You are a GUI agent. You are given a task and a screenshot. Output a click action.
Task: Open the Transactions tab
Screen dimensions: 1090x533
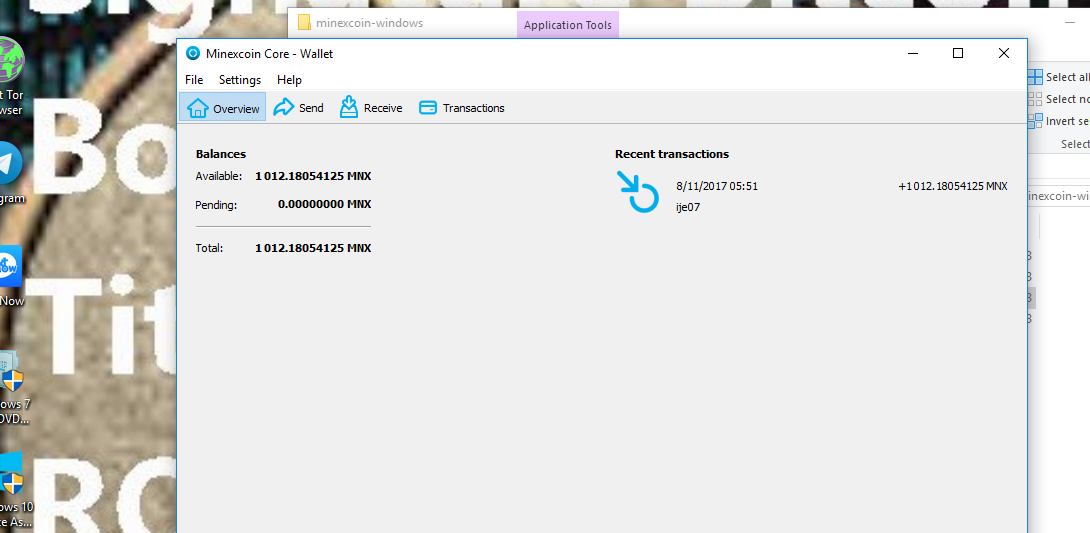462,108
